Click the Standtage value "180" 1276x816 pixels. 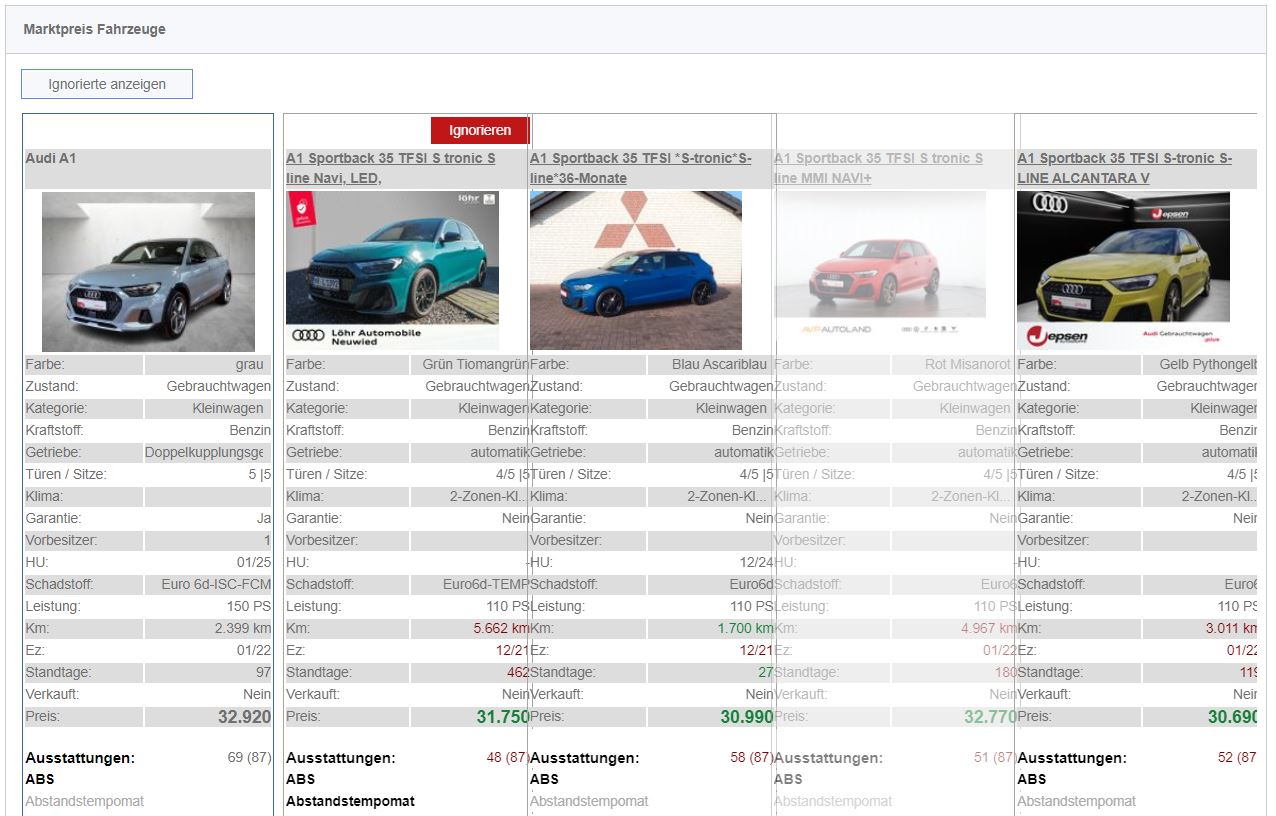pyautogui.click(x=1006, y=673)
